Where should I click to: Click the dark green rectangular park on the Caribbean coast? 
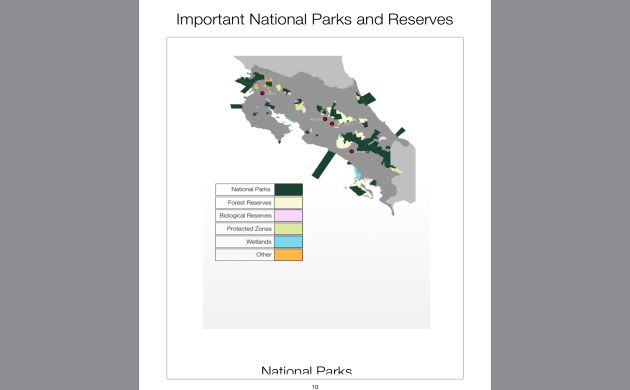[366, 98]
